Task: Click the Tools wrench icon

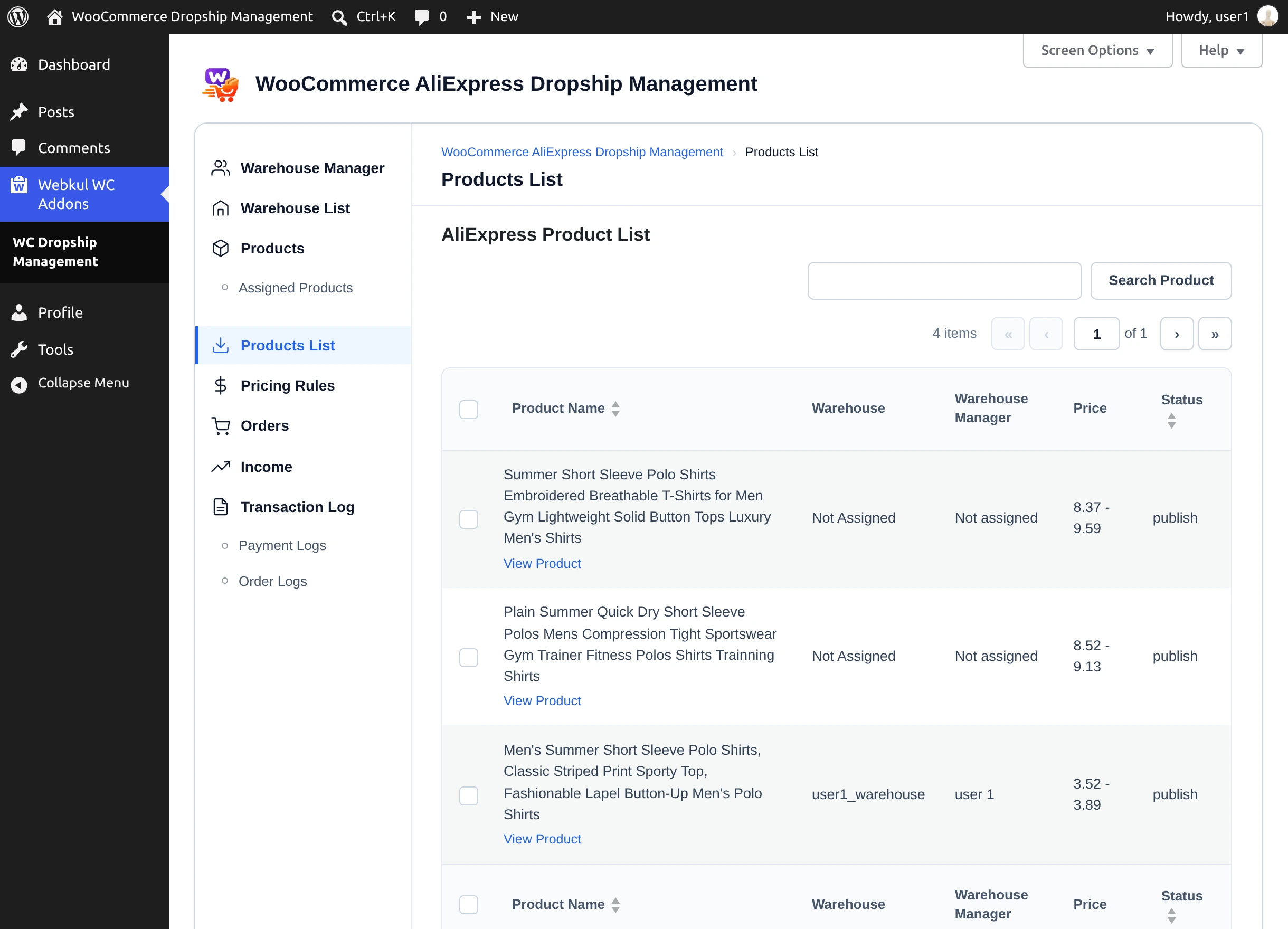Action: point(20,349)
